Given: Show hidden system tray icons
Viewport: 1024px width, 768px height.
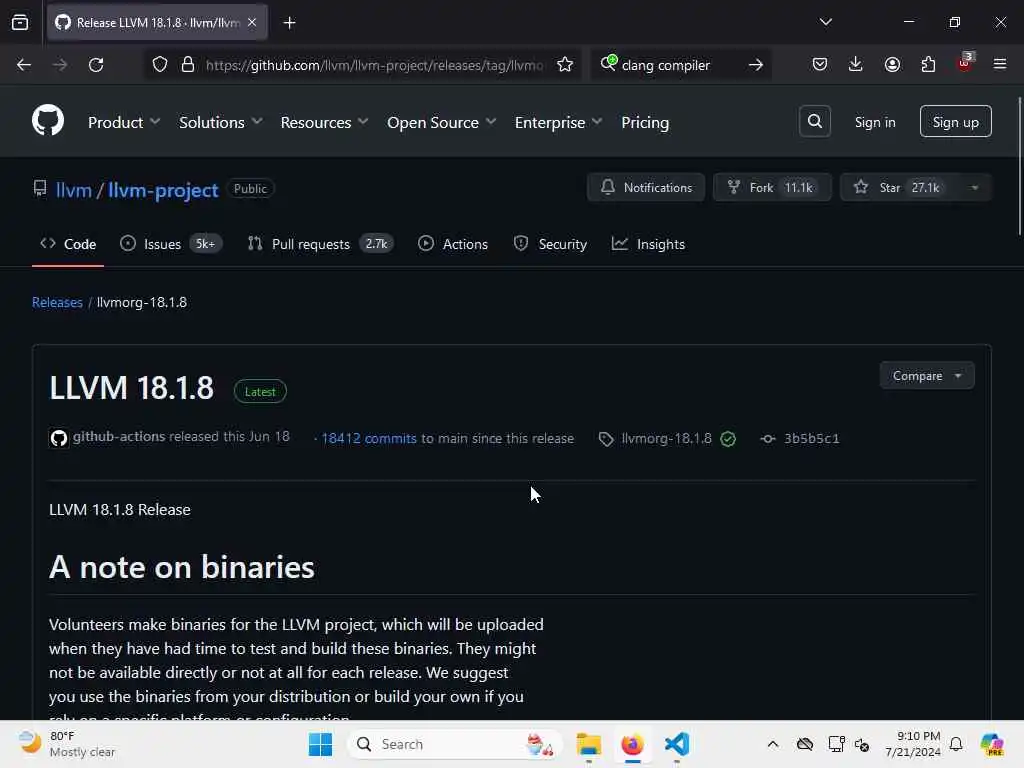Looking at the screenshot, I should coord(773,744).
